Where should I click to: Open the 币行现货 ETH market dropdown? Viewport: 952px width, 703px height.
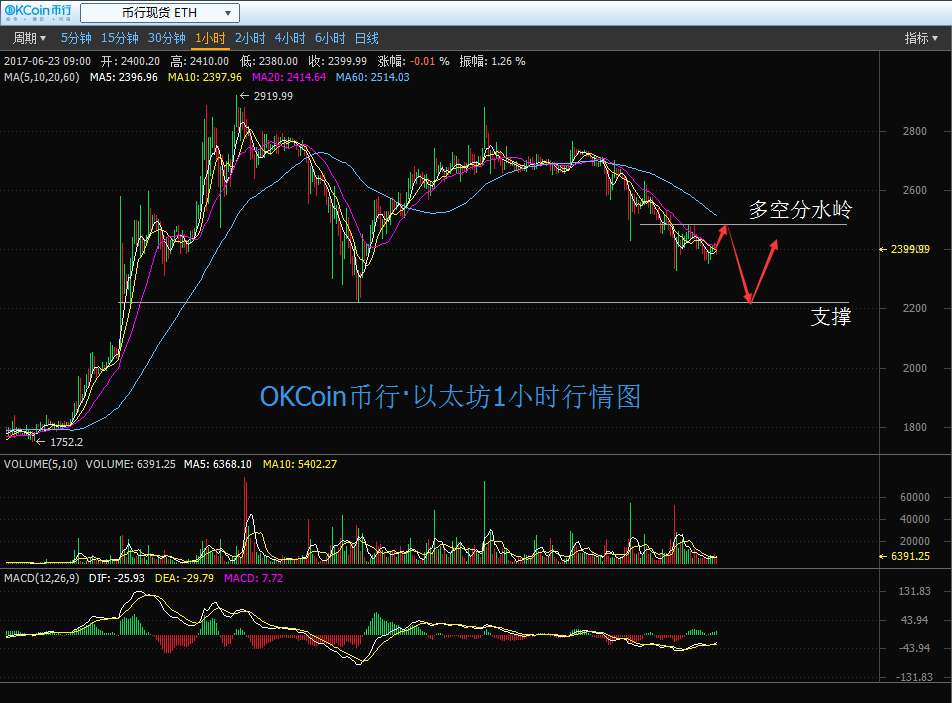(159, 13)
